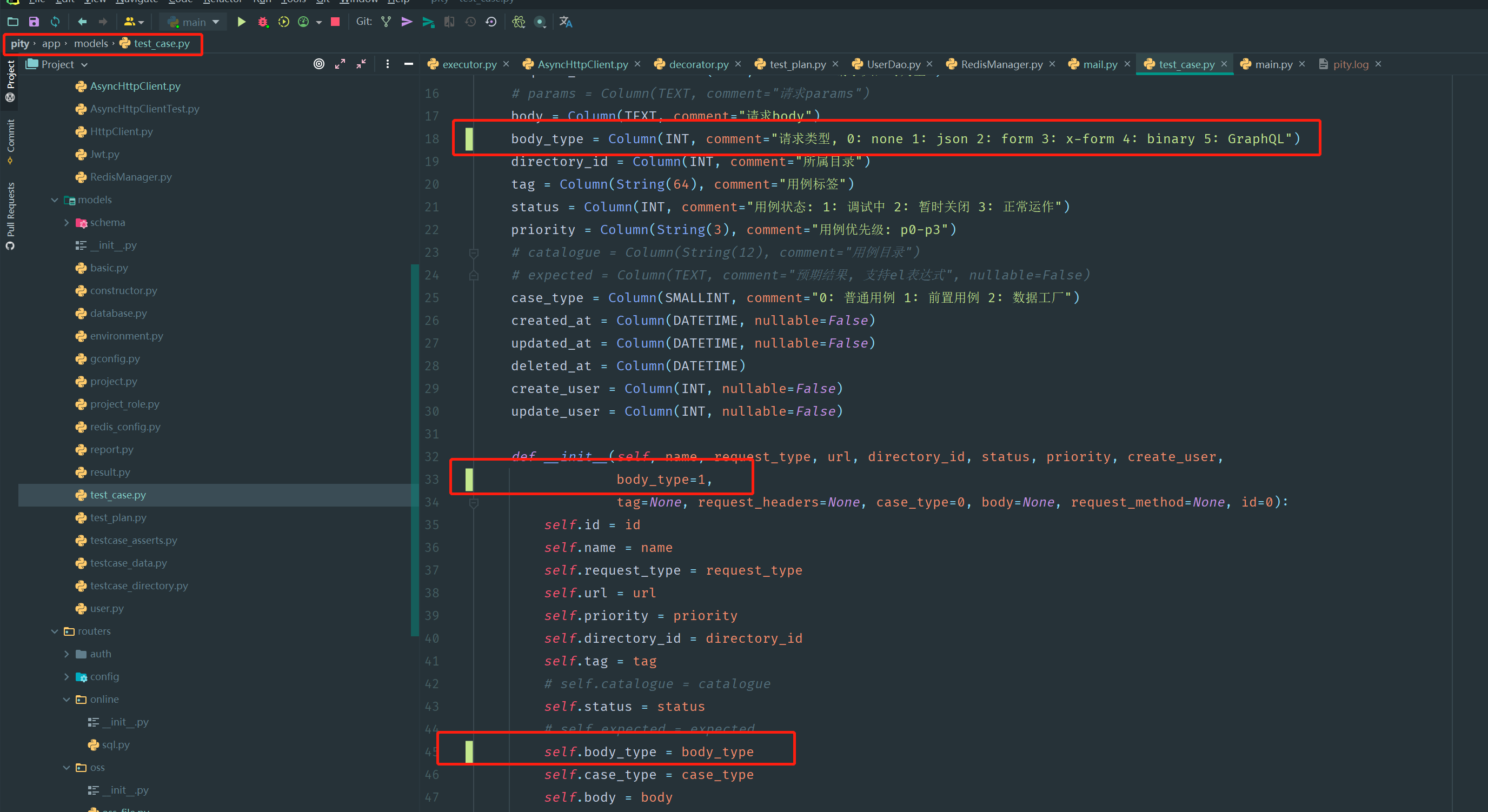Click the Save All icon
Viewport: 1488px width, 812px height.
(34, 22)
